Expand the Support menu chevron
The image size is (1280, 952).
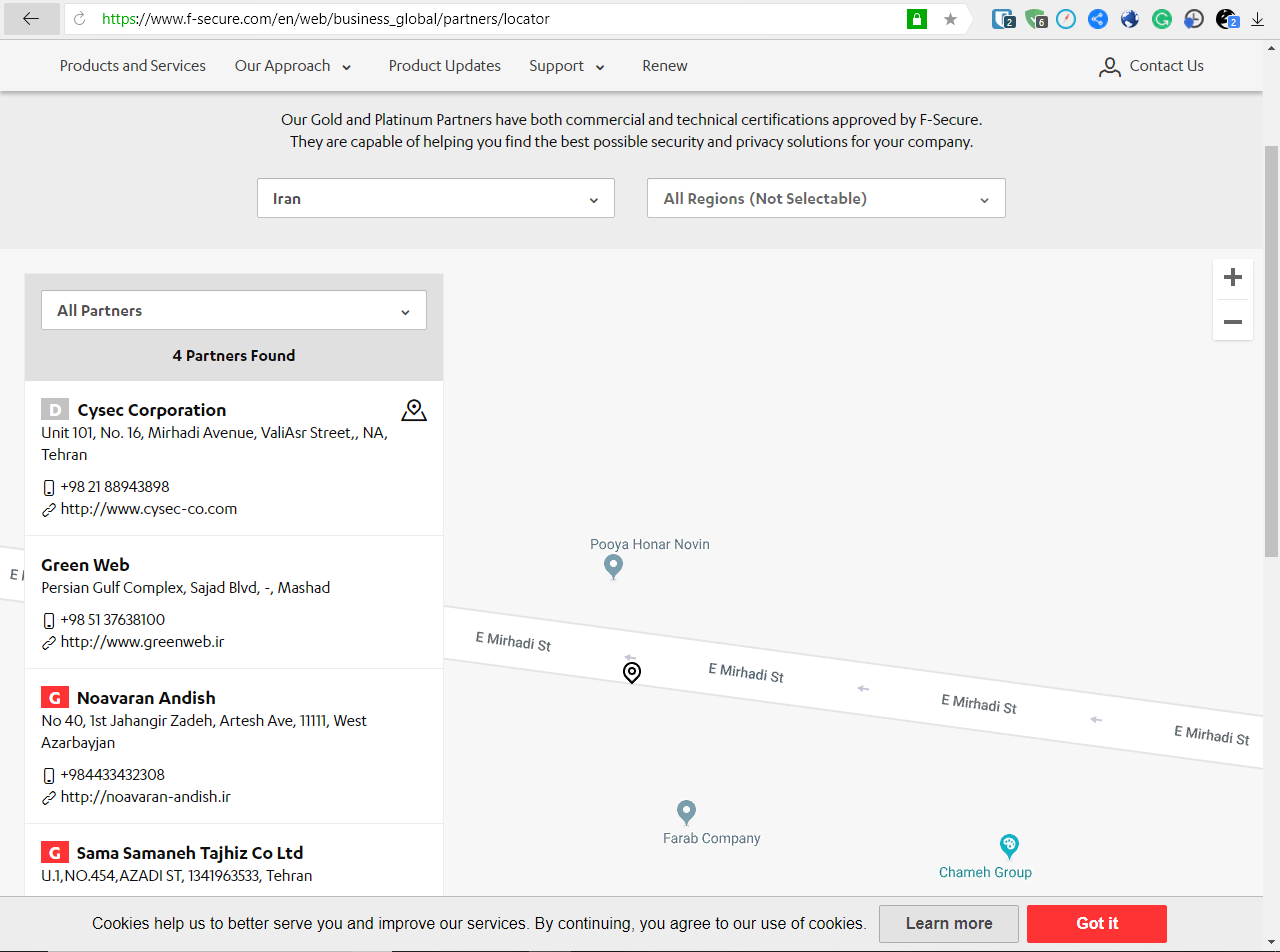click(x=600, y=67)
